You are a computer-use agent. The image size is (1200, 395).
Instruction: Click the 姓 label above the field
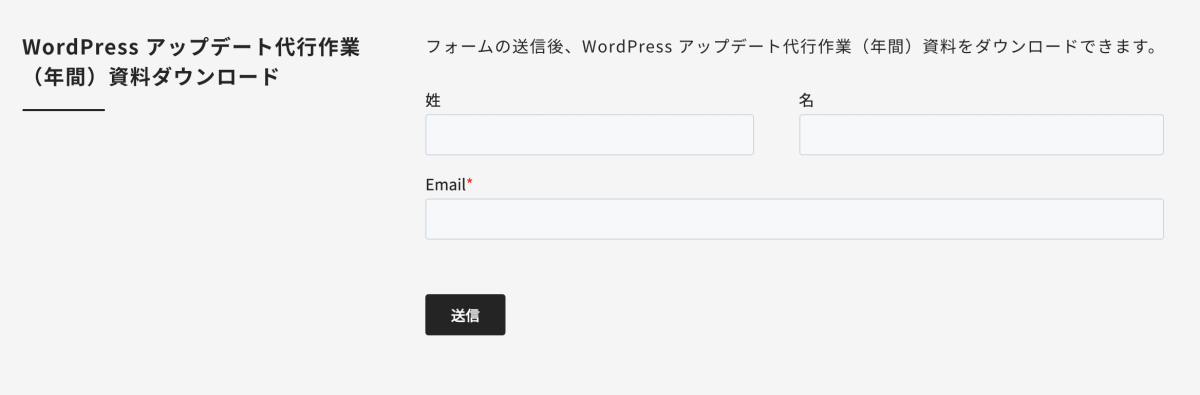(x=433, y=100)
